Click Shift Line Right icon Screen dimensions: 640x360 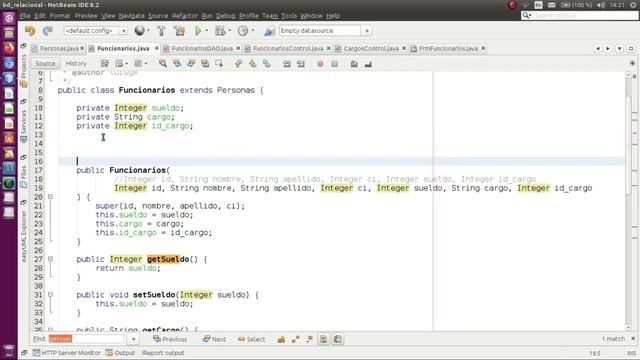pos(301,64)
